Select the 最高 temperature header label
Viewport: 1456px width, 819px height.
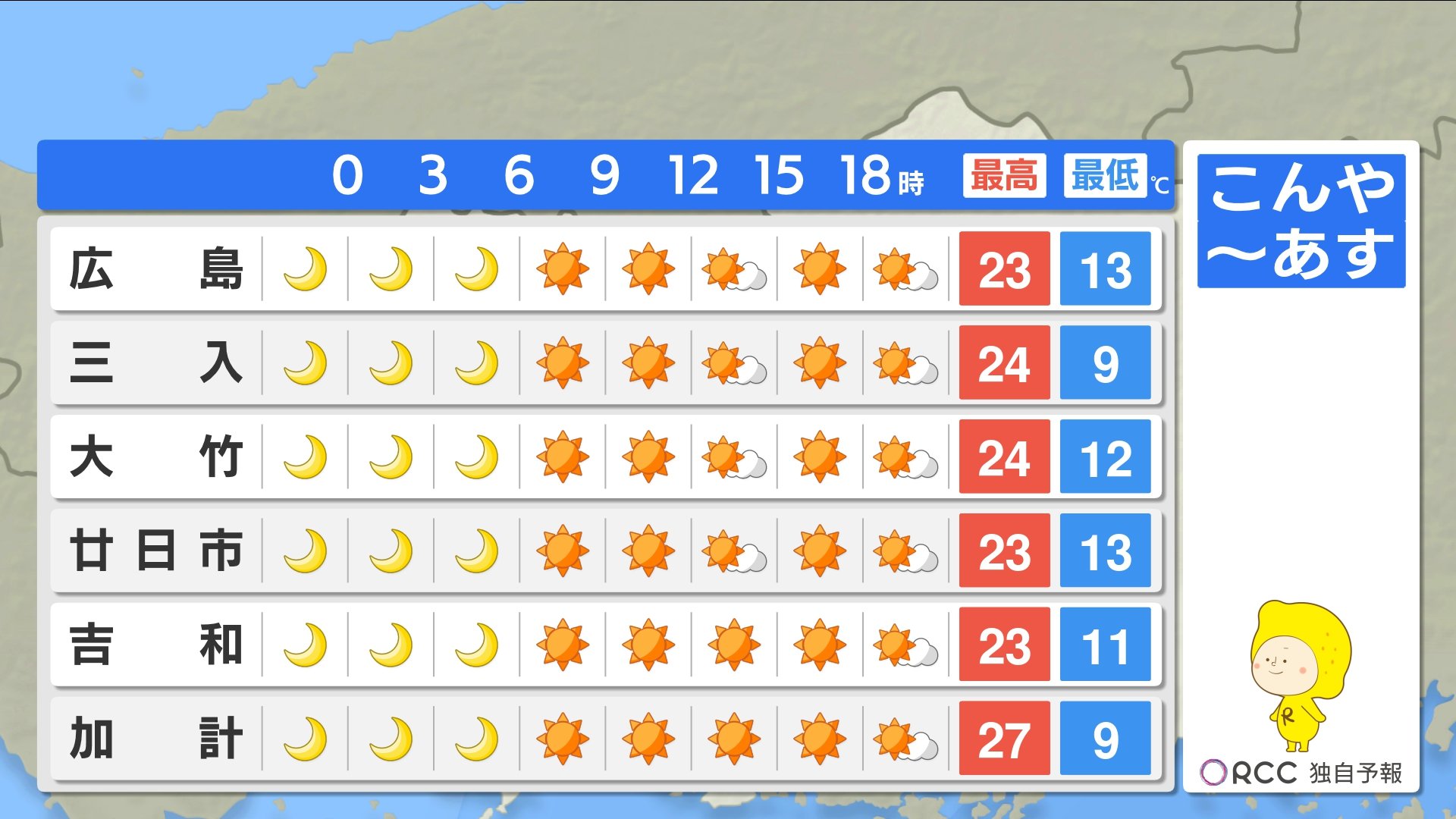coord(1004,176)
